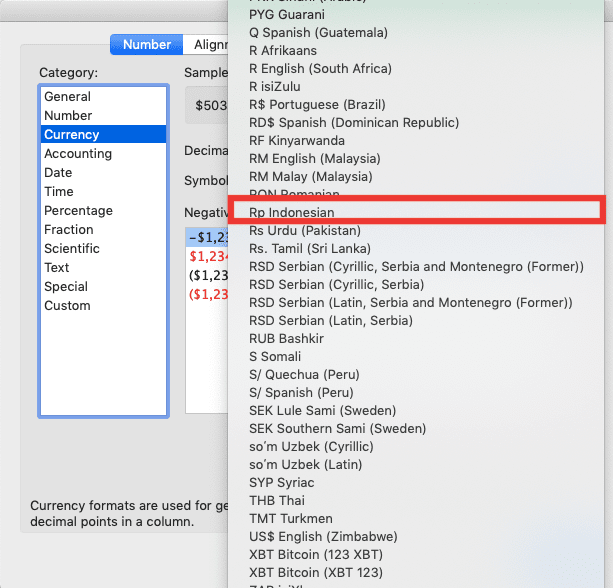Select the black -$1,23 negative format
This screenshot has height=588, width=613.
pos(207,237)
